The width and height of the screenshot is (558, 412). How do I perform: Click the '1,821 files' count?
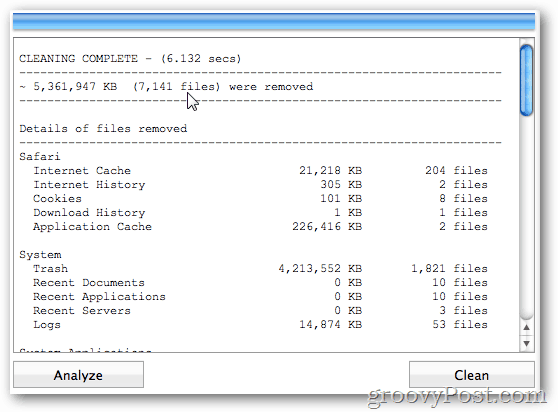coord(449,268)
